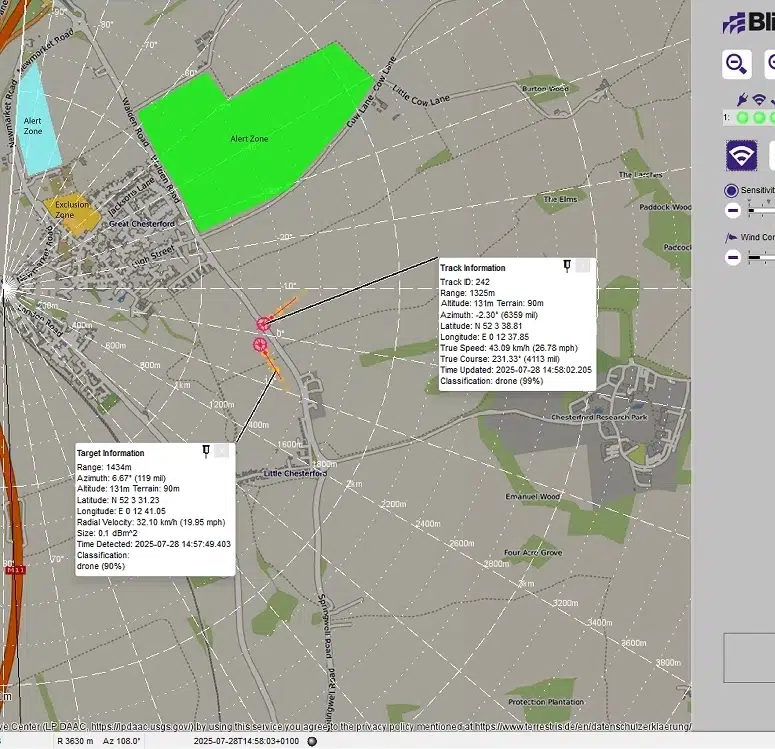Click the first green status indicator

(x=742, y=118)
